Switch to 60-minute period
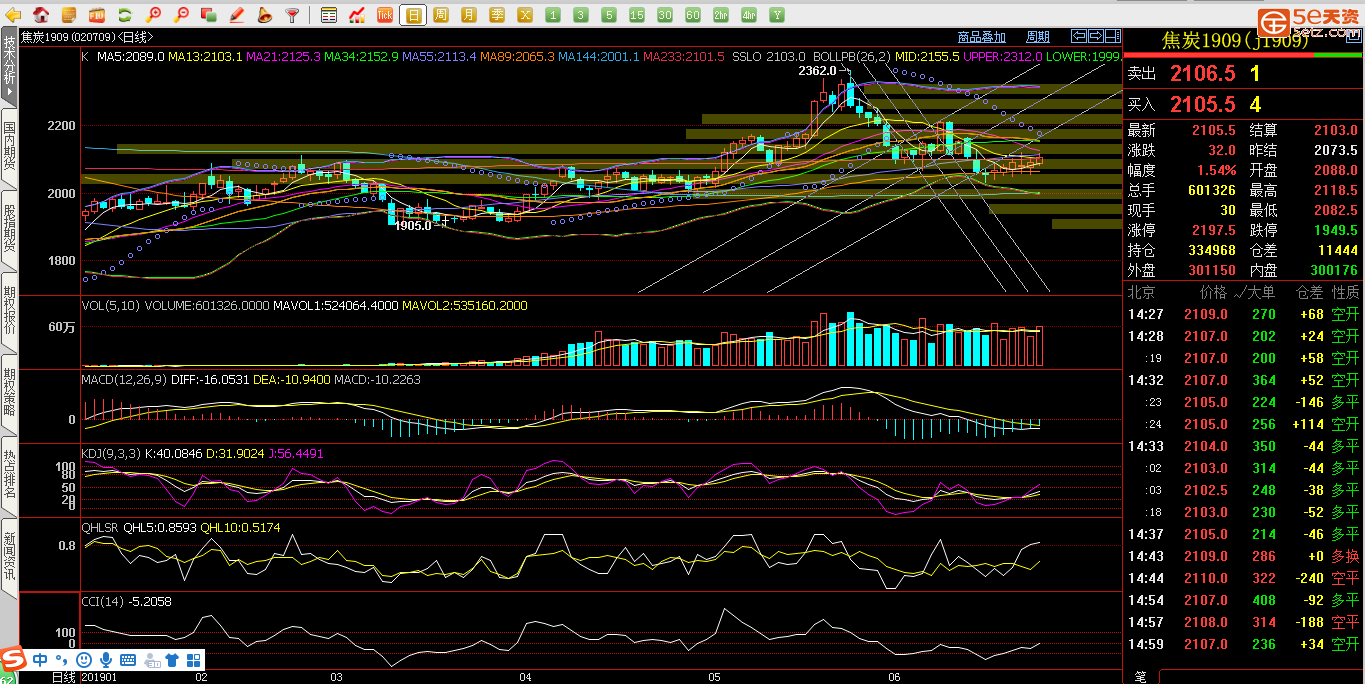This screenshot has width=1365, height=684. click(x=693, y=15)
